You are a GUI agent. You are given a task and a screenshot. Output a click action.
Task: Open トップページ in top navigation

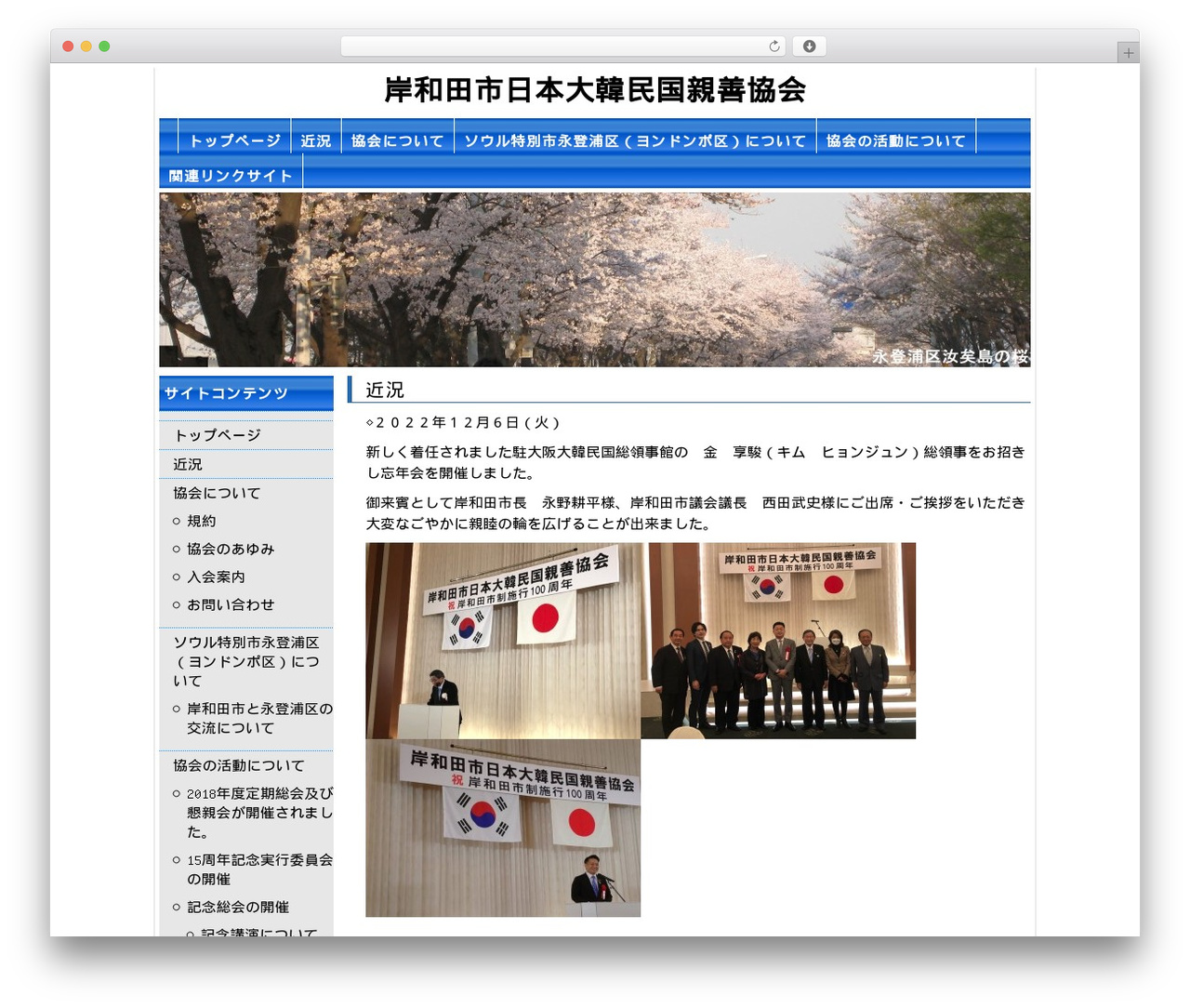tap(234, 140)
